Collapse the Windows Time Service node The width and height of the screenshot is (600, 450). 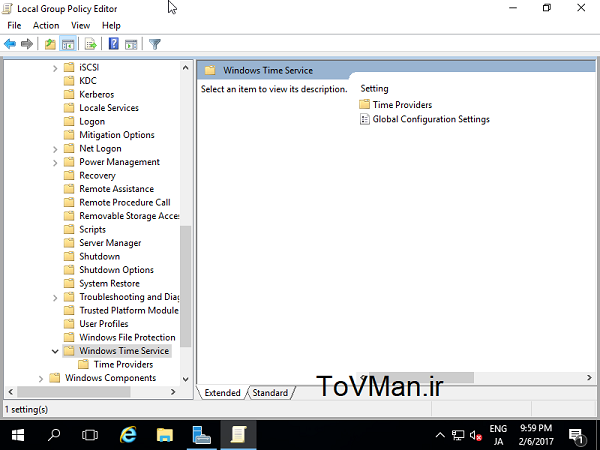pyautogui.click(x=55, y=351)
